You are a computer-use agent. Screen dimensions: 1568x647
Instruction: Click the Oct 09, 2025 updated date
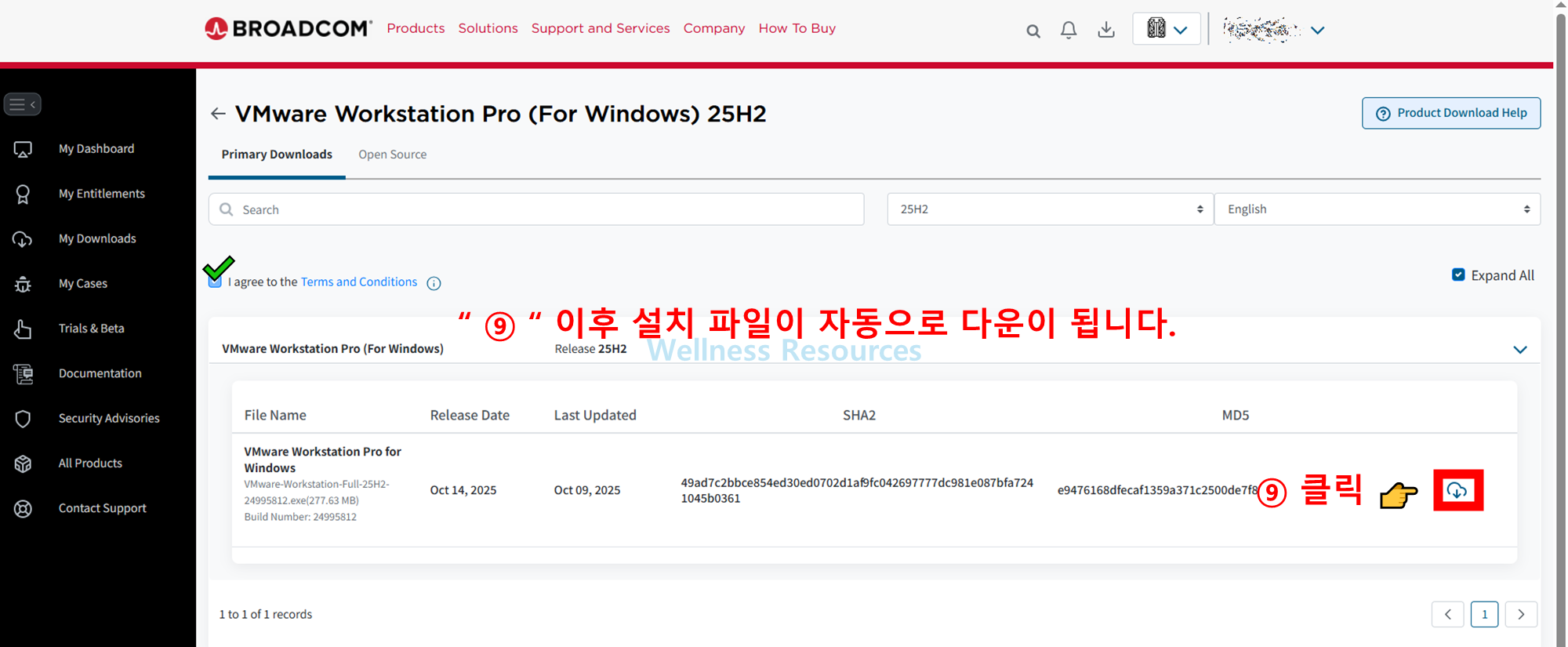587,490
